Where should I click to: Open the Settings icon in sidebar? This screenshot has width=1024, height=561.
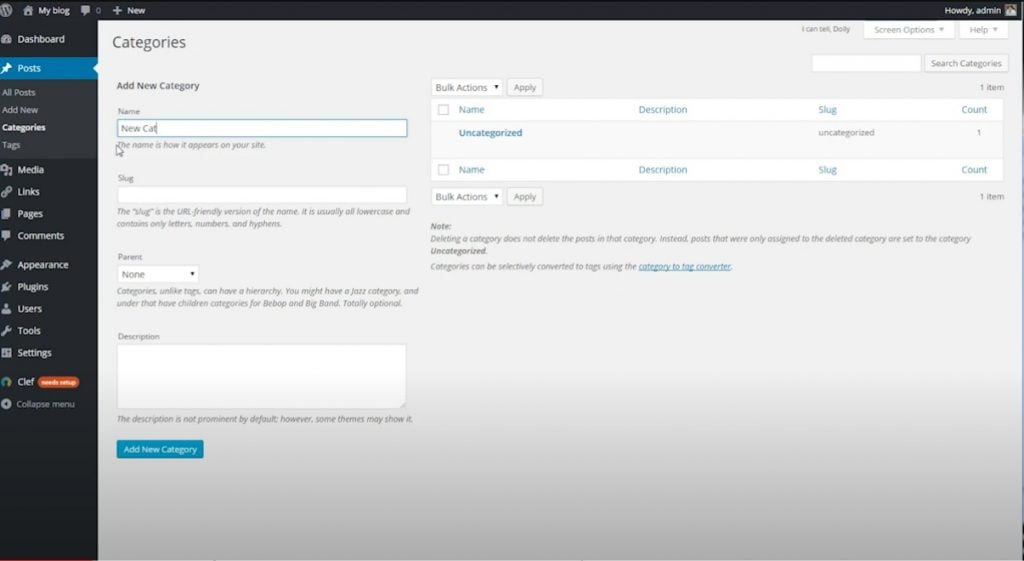point(7,353)
